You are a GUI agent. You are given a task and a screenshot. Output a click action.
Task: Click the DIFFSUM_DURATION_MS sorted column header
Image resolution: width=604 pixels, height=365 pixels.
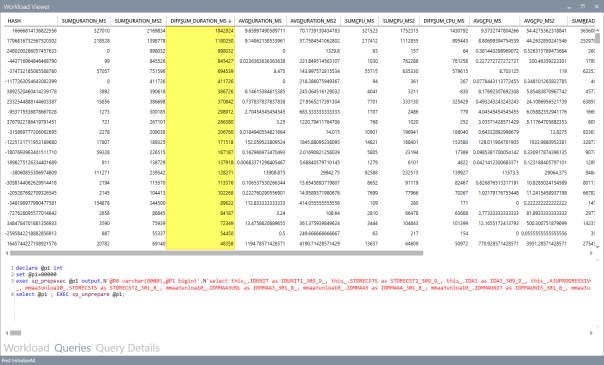[x=201, y=21]
